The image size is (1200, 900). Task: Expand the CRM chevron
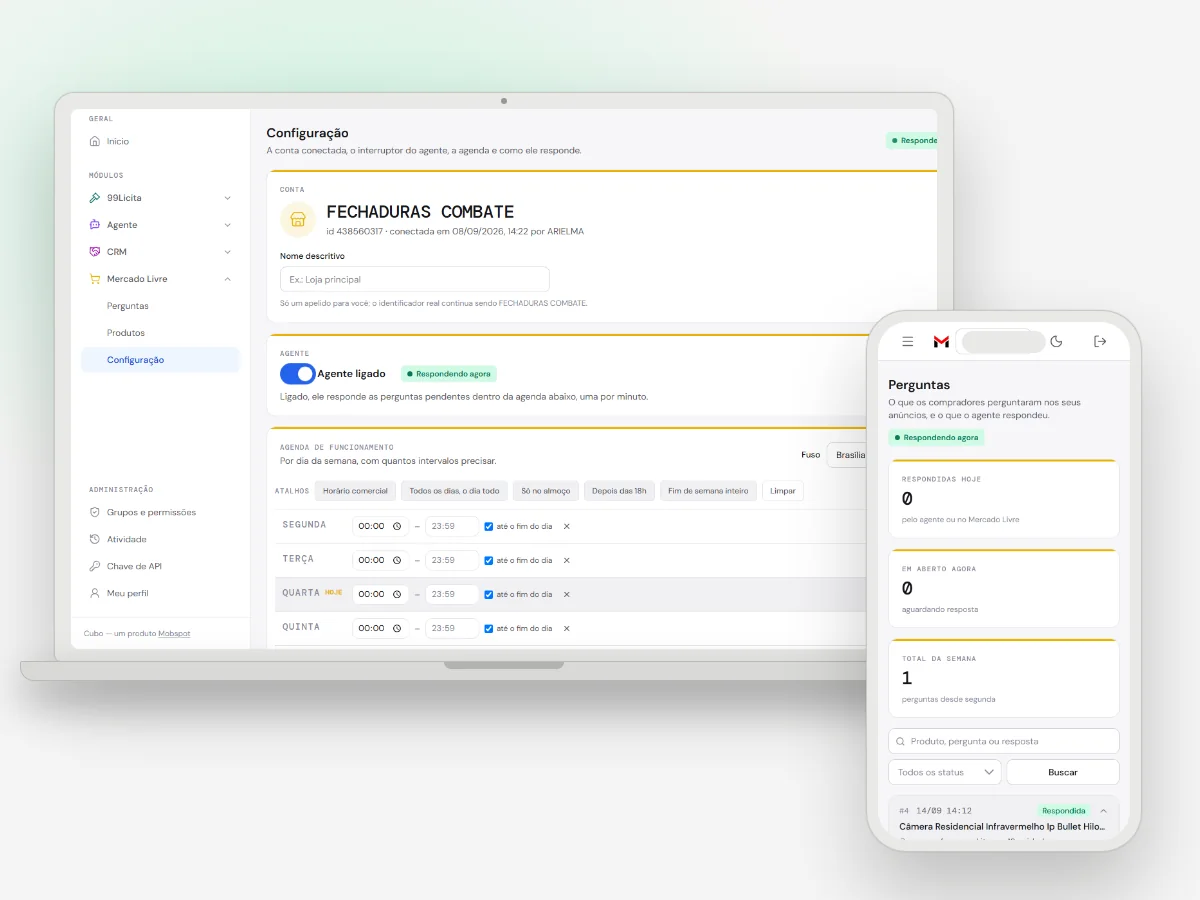point(227,252)
